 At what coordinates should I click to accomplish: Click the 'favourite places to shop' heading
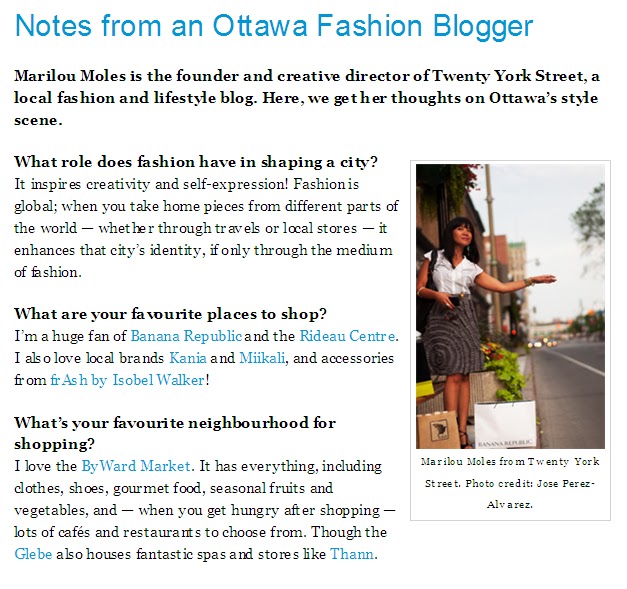click(x=170, y=314)
